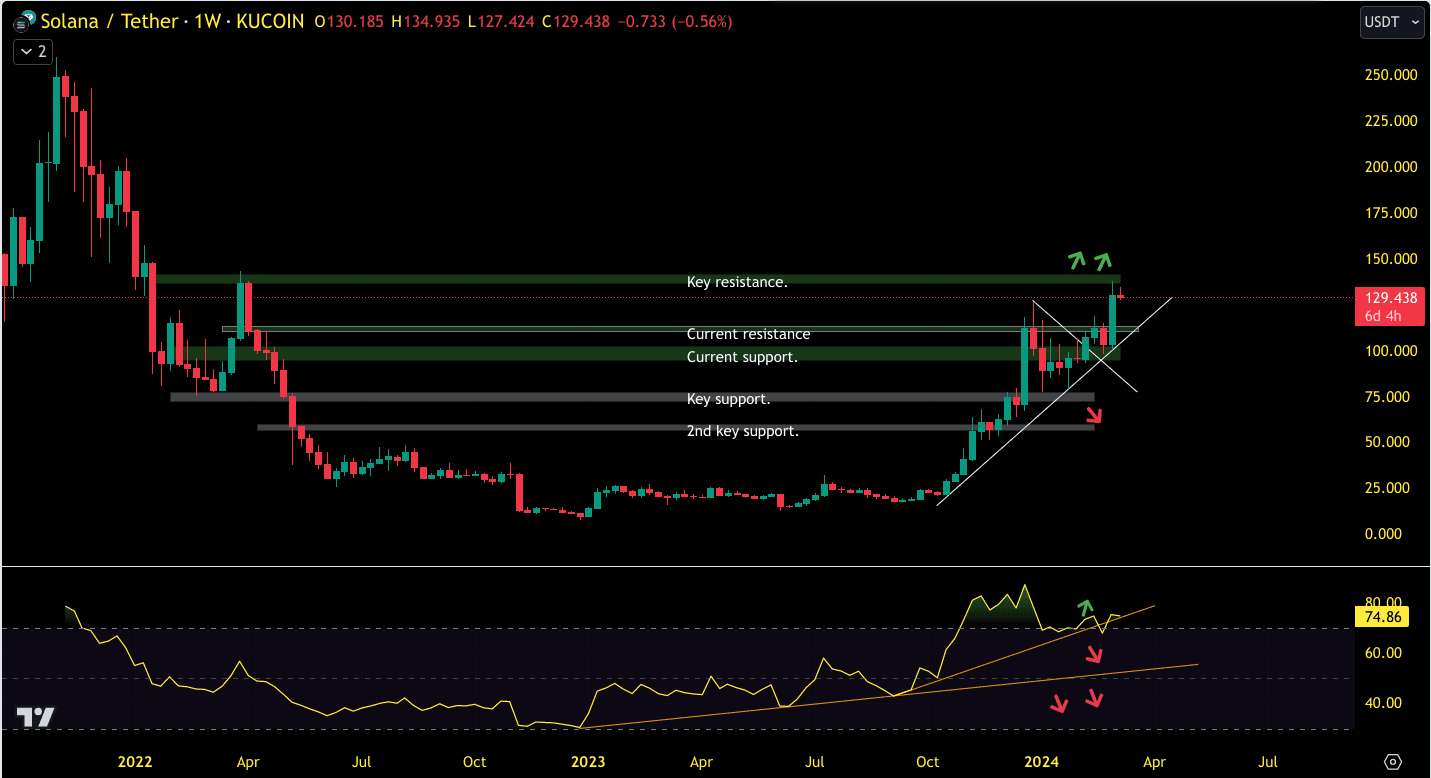Click the 225.000 price axis label

coord(1391,121)
